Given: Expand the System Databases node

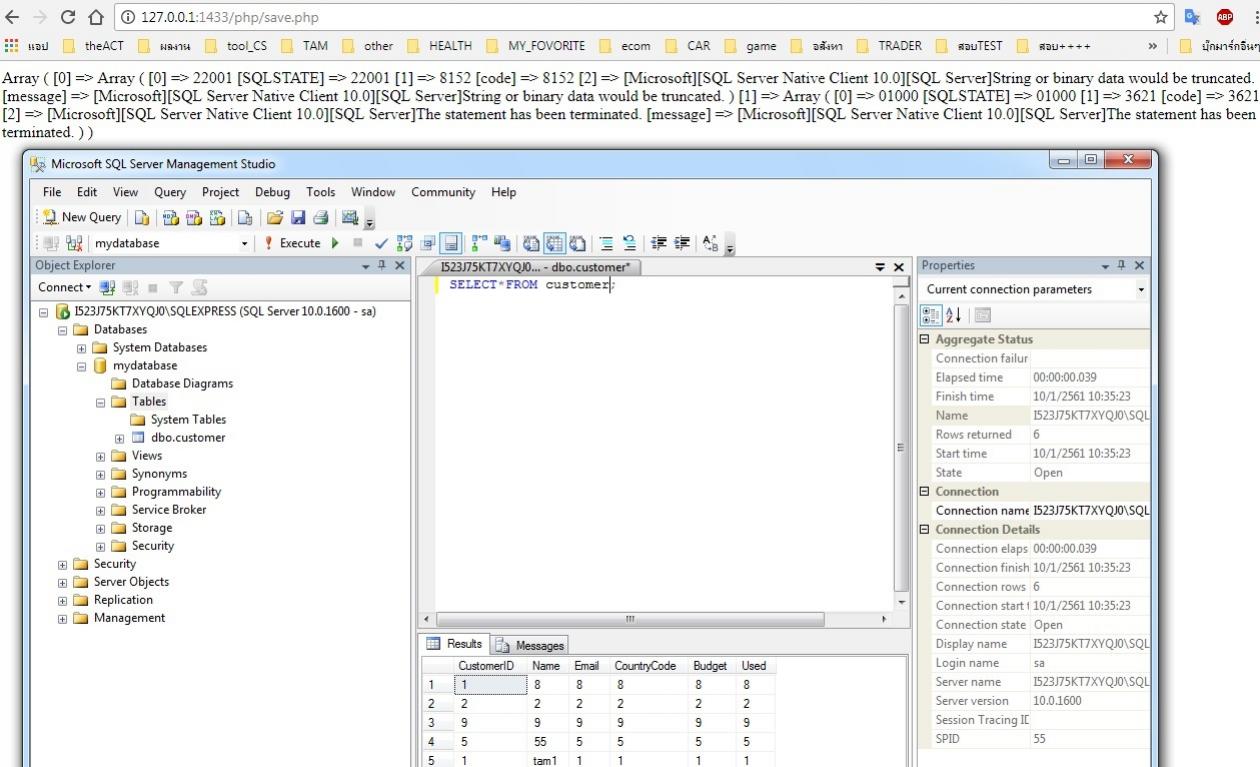Looking at the screenshot, I should tap(82, 348).
